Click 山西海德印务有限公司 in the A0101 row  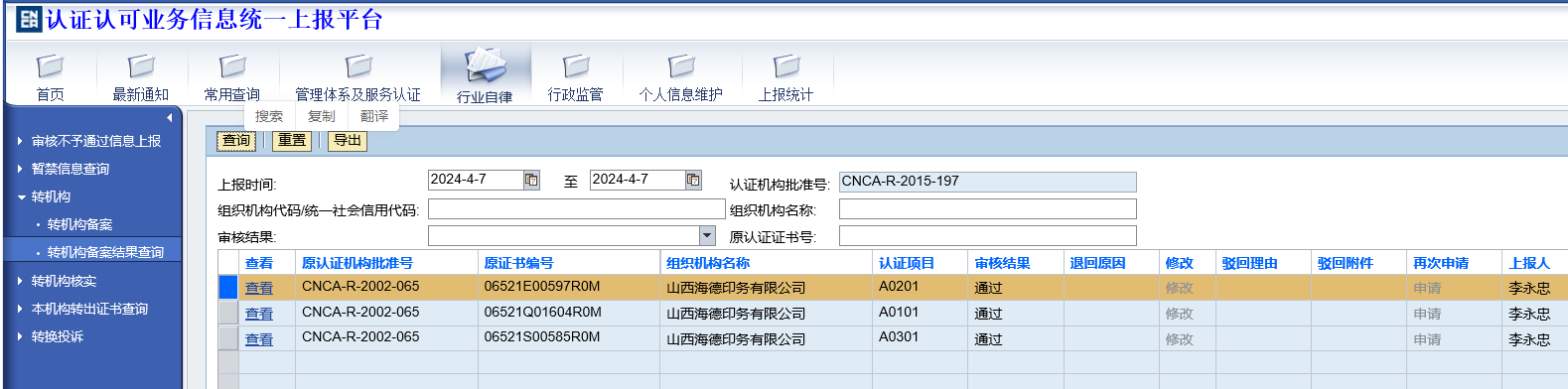tap(736, 314)
